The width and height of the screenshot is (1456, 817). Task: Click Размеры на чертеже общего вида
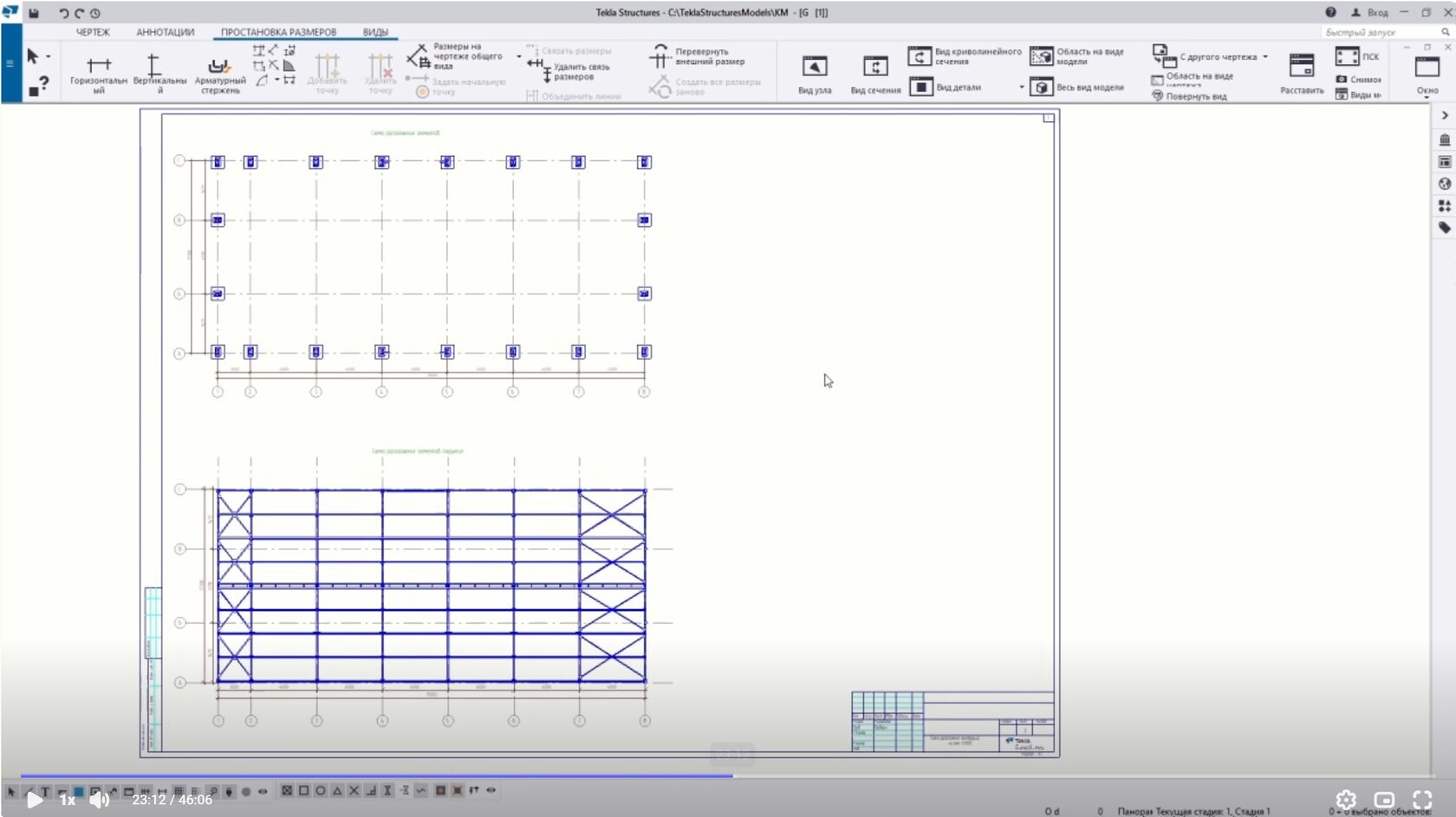(x=457, y=56)
